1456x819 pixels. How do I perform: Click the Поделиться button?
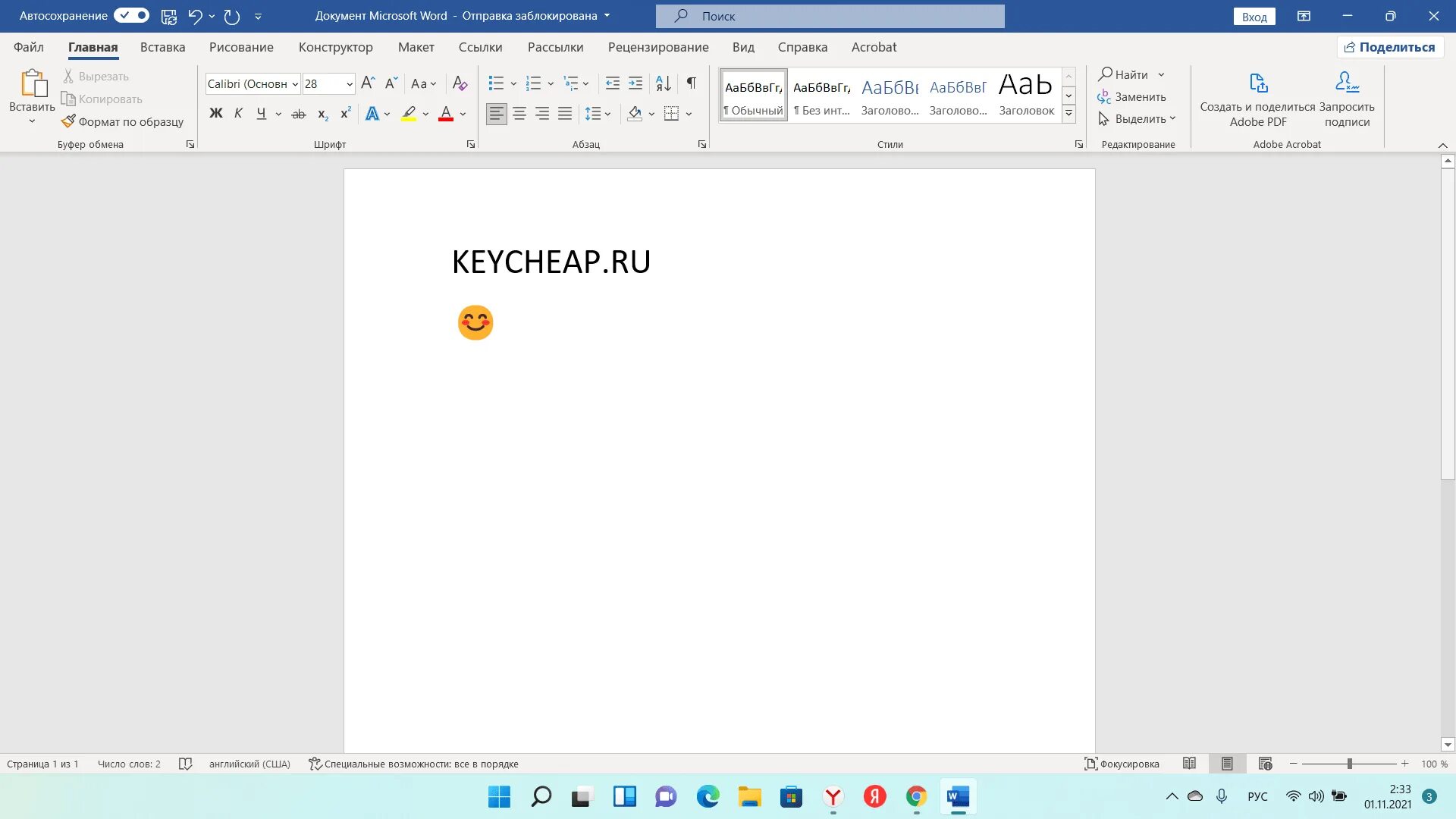1390,47
